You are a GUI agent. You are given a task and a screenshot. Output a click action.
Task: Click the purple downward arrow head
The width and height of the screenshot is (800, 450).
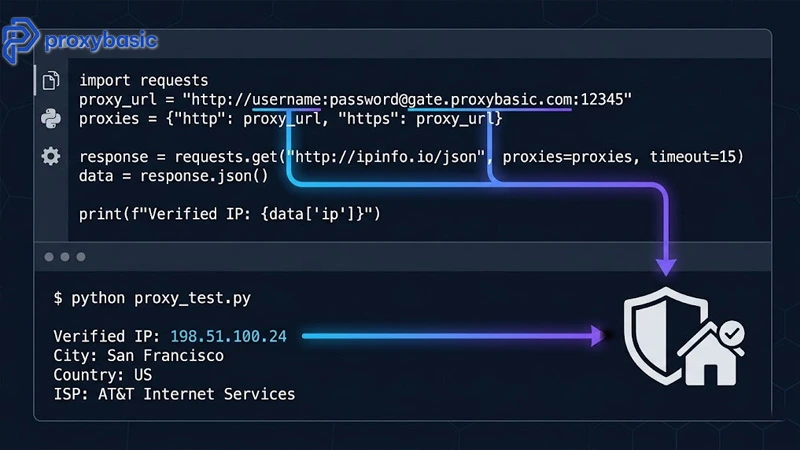point(666,267)
